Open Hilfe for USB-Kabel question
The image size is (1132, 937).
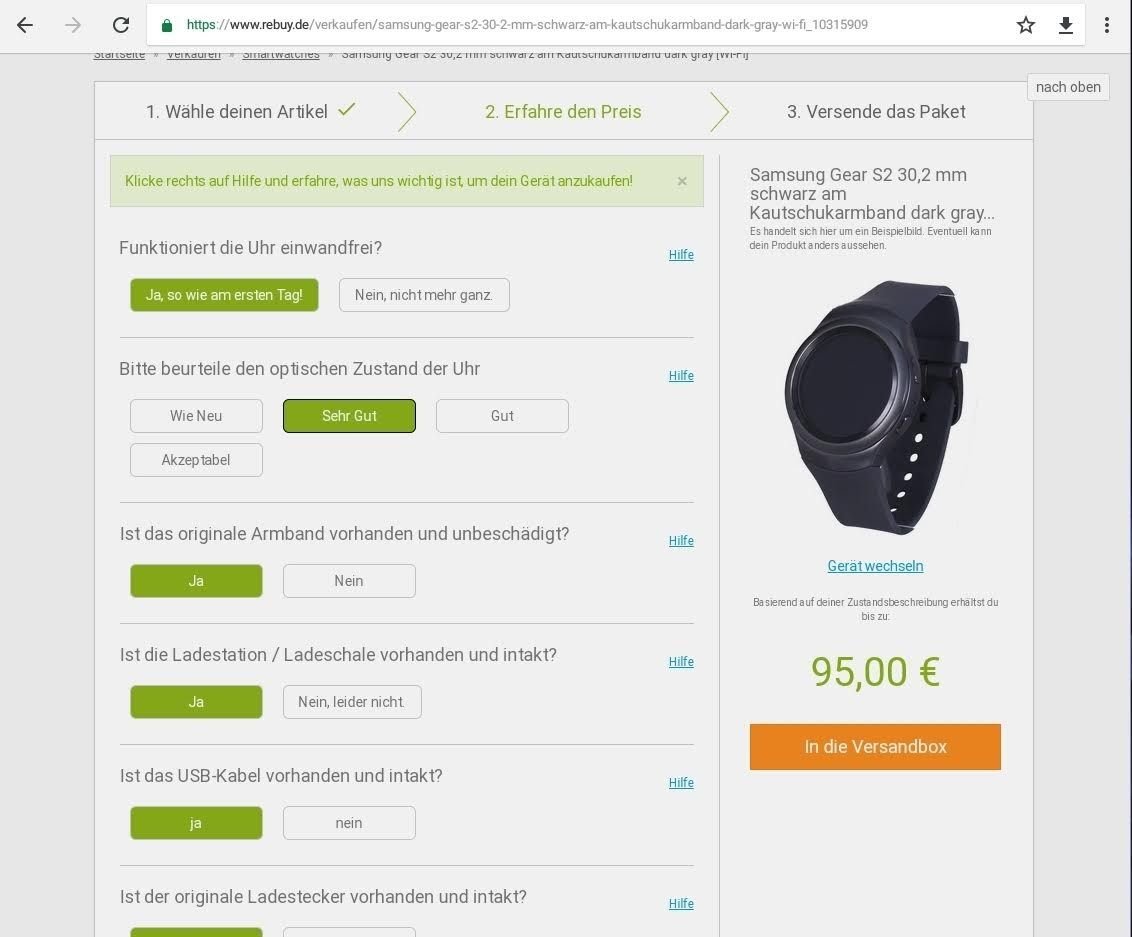(681, 783)
